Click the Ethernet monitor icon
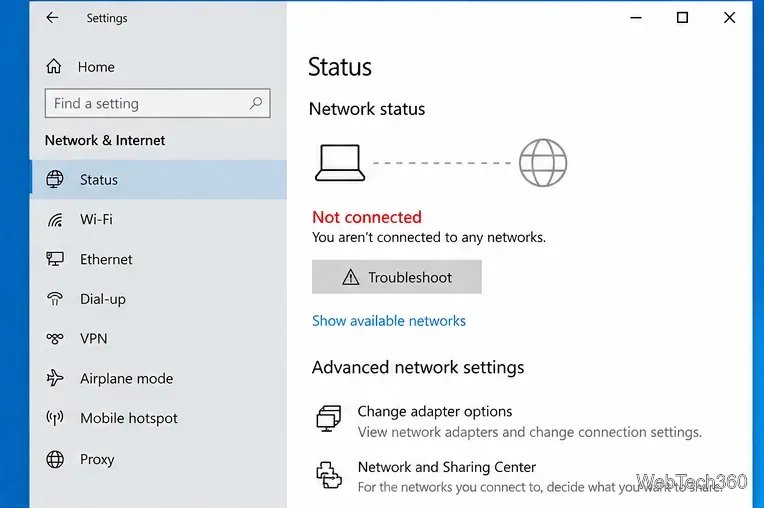This screenshot has height=508, width=764. click(x=55, y=259)
